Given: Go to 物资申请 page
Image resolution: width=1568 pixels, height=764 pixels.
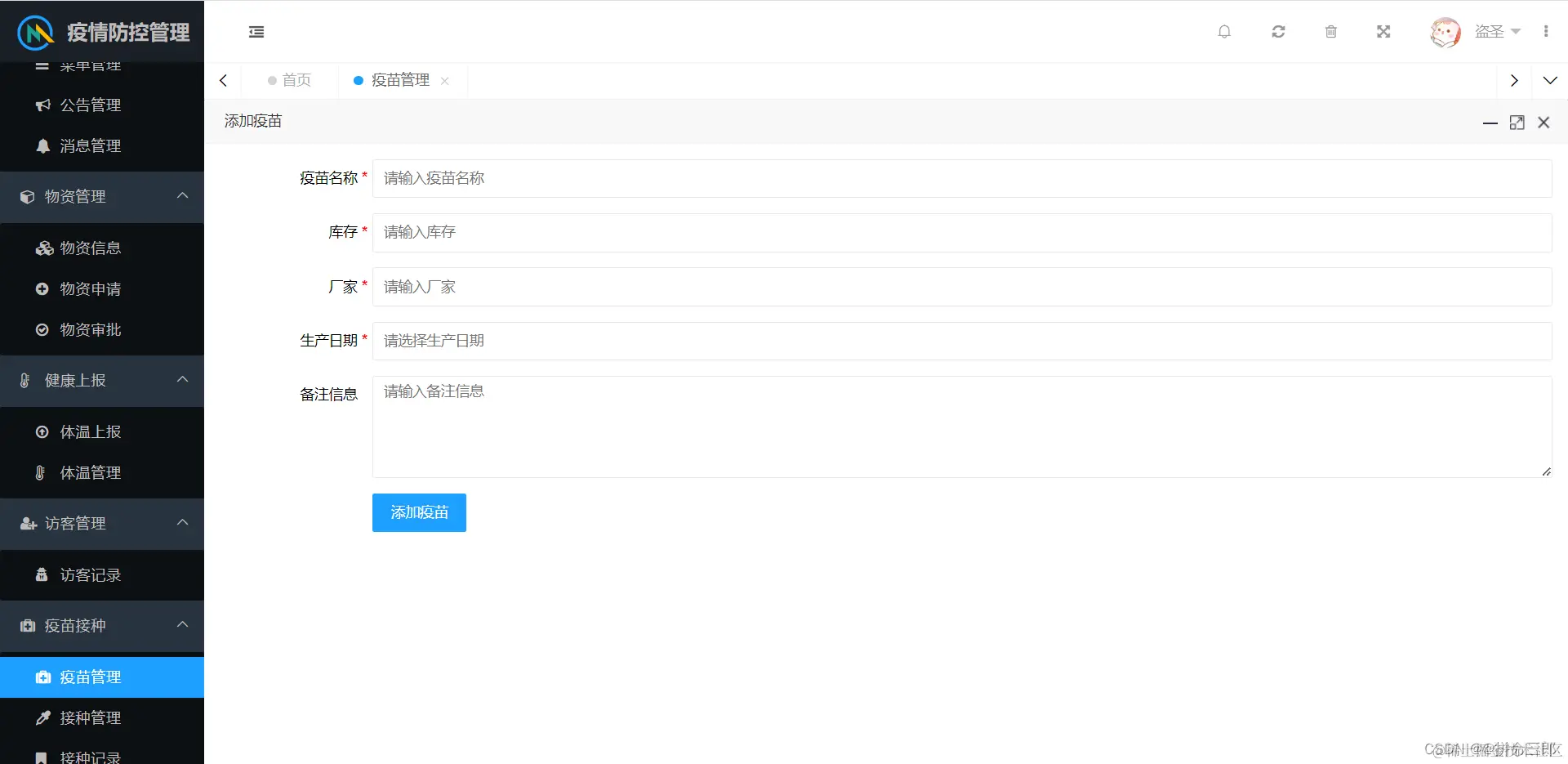Looking at the screenshot, I should (102, 288).
